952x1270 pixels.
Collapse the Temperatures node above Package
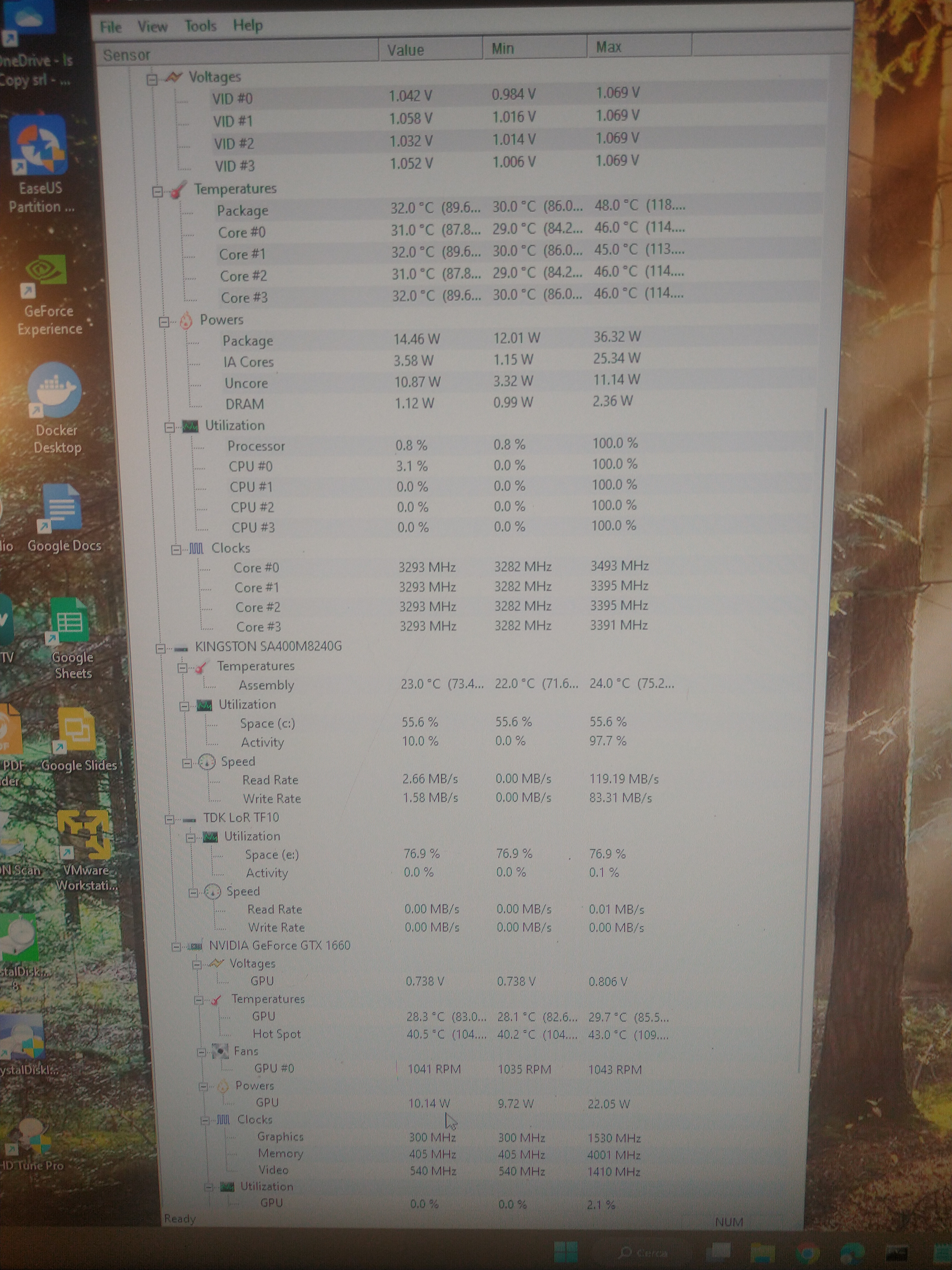click(157, 192)
